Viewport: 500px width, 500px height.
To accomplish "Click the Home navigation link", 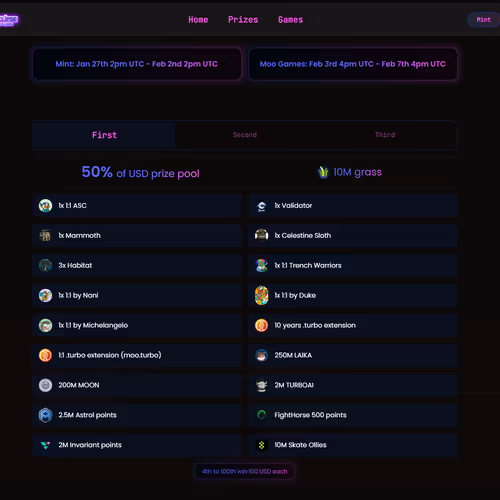I will (x=198, y=20).
